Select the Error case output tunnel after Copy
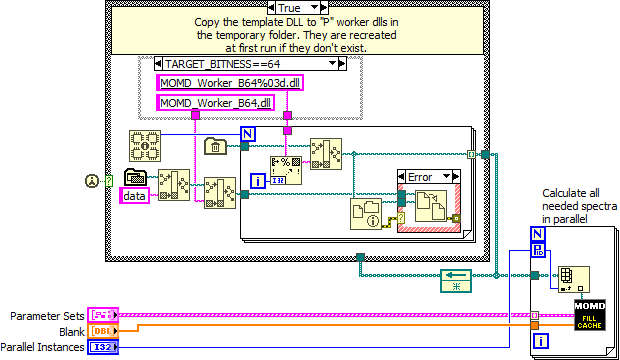This screenshot has width=620, height=360. click(456, 218)
